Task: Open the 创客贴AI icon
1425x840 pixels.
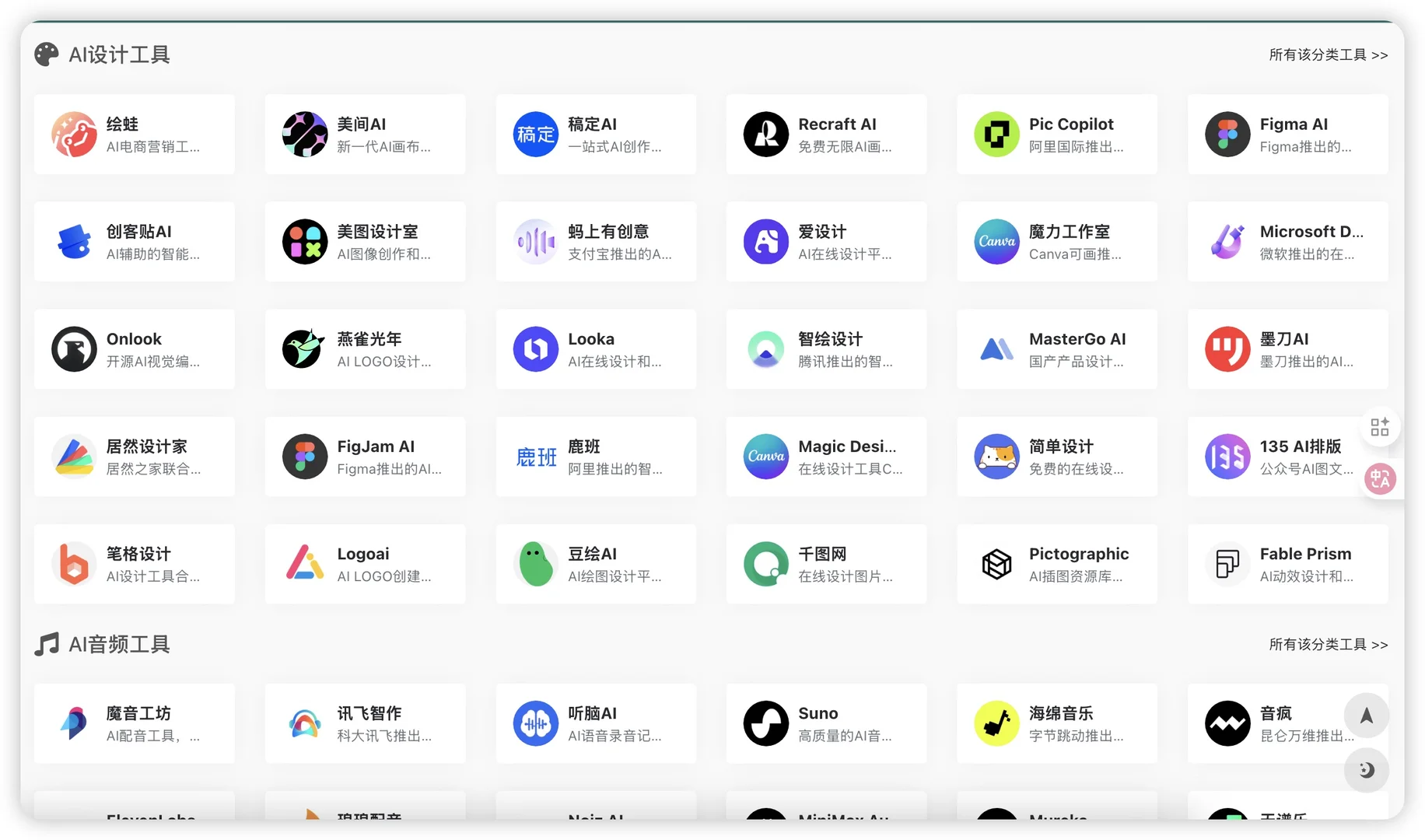Action: (x=74, y=242)
